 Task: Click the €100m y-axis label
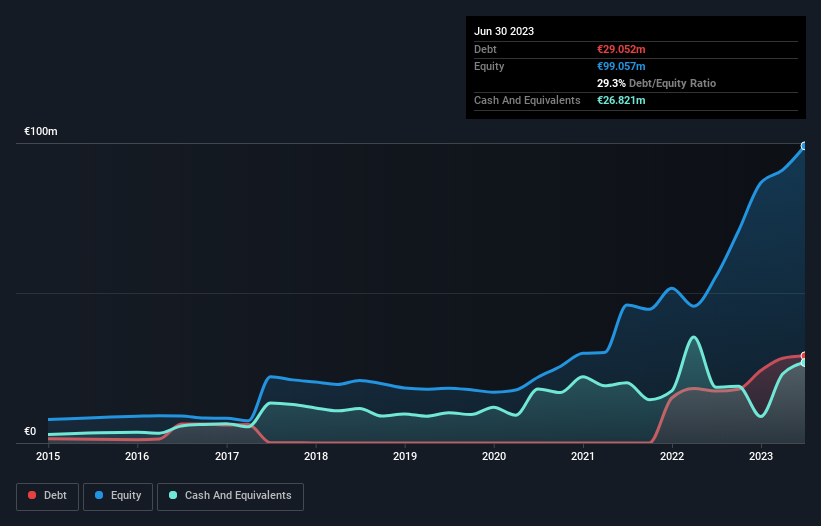[41, 131]
